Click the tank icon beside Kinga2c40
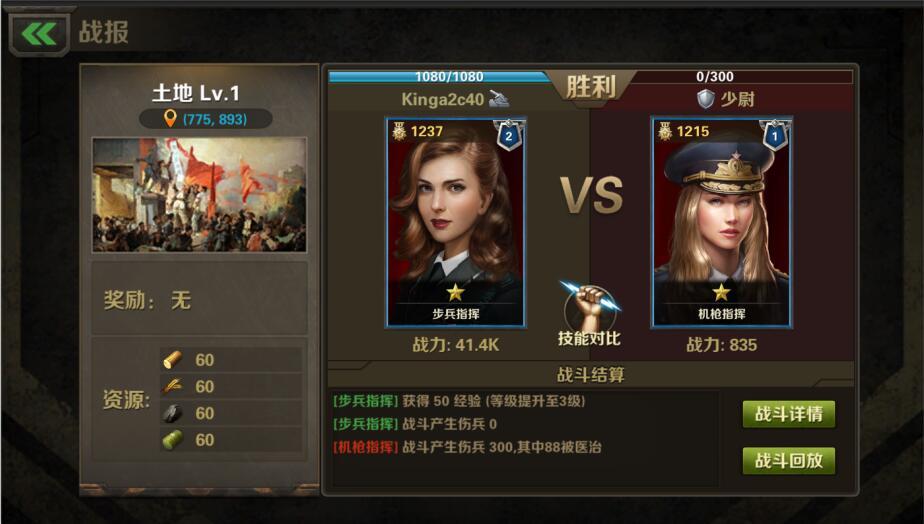The image size is (924, 524). tap(499, 98)
